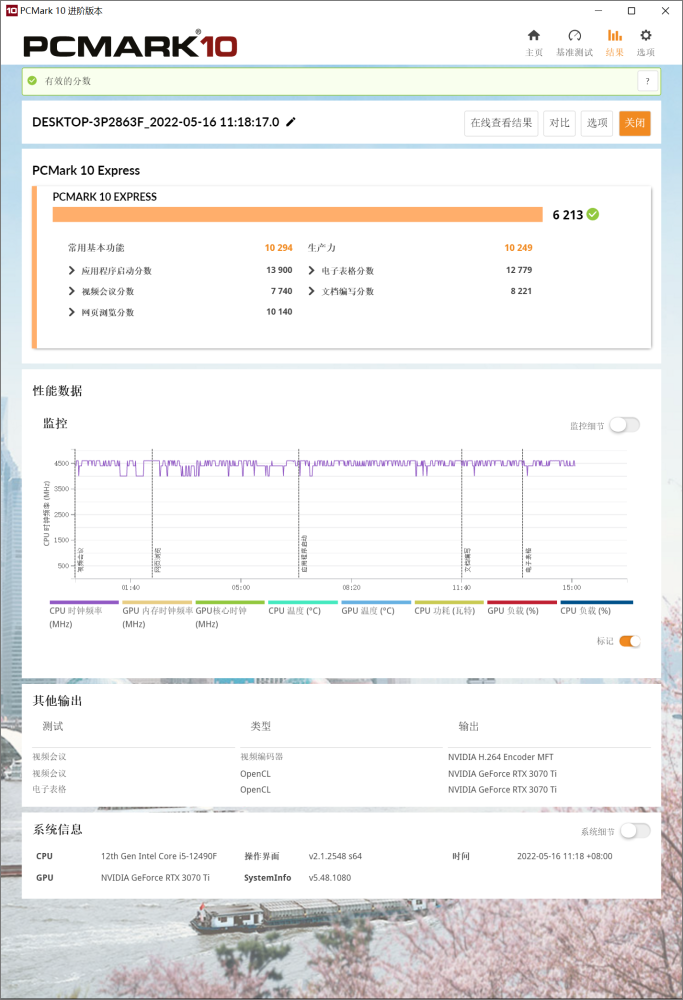
Task: Toggle the 系统细节 switch
Action: coord(635,830)
